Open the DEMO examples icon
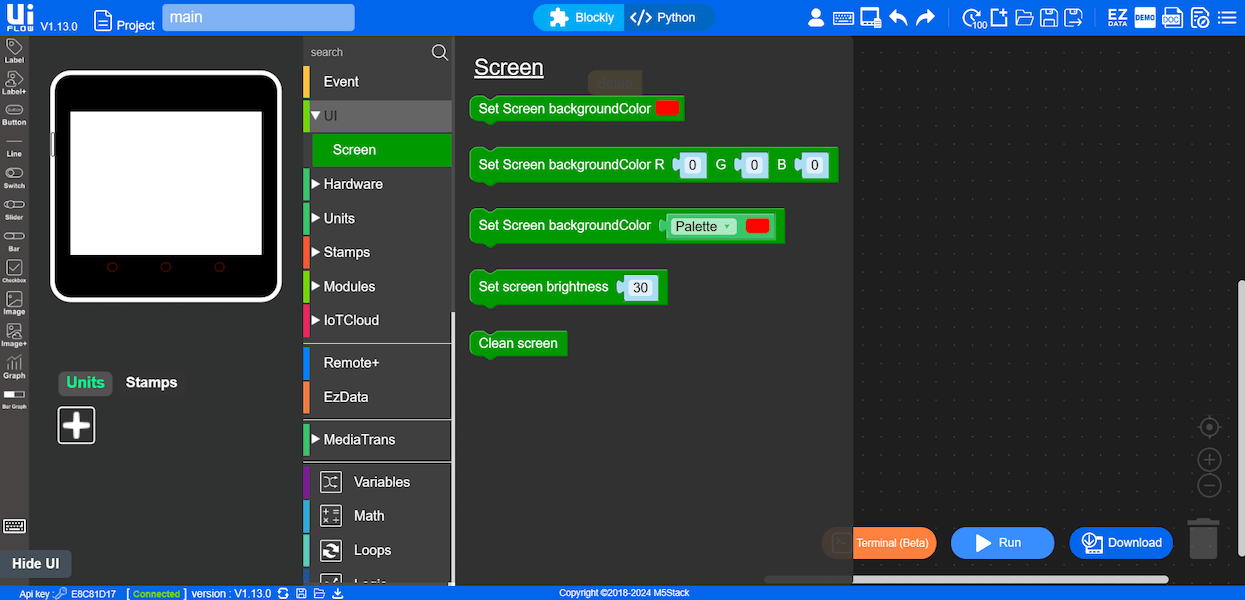 [x=1145, y=18]
